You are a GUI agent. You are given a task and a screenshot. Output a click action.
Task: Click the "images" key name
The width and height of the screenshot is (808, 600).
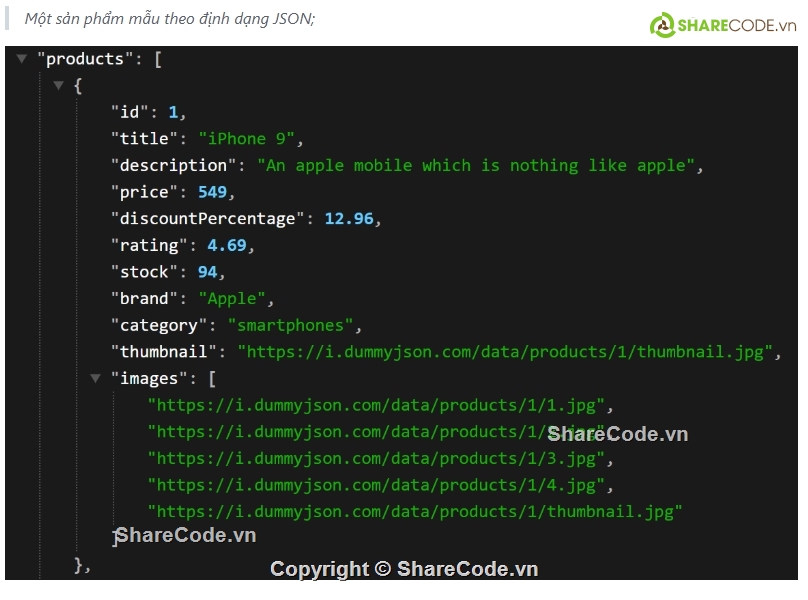pyautogui.click(x=149, y=379)
